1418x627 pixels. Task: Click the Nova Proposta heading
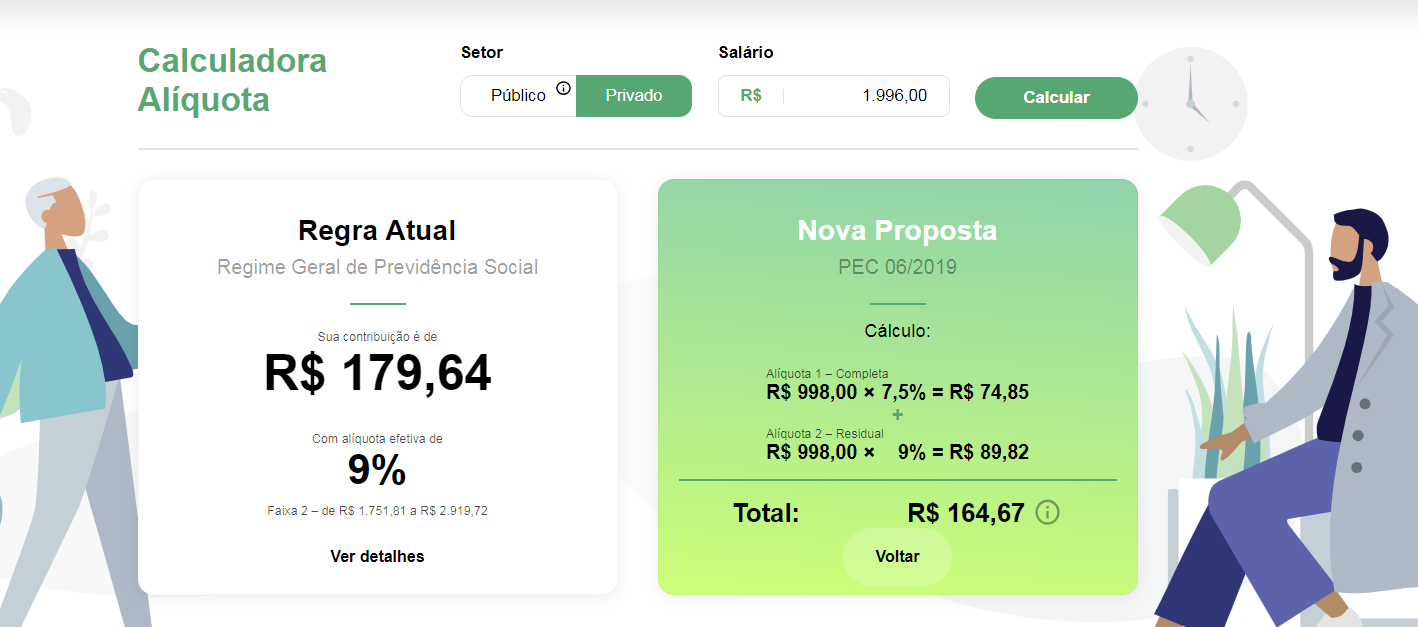point(897,231)
